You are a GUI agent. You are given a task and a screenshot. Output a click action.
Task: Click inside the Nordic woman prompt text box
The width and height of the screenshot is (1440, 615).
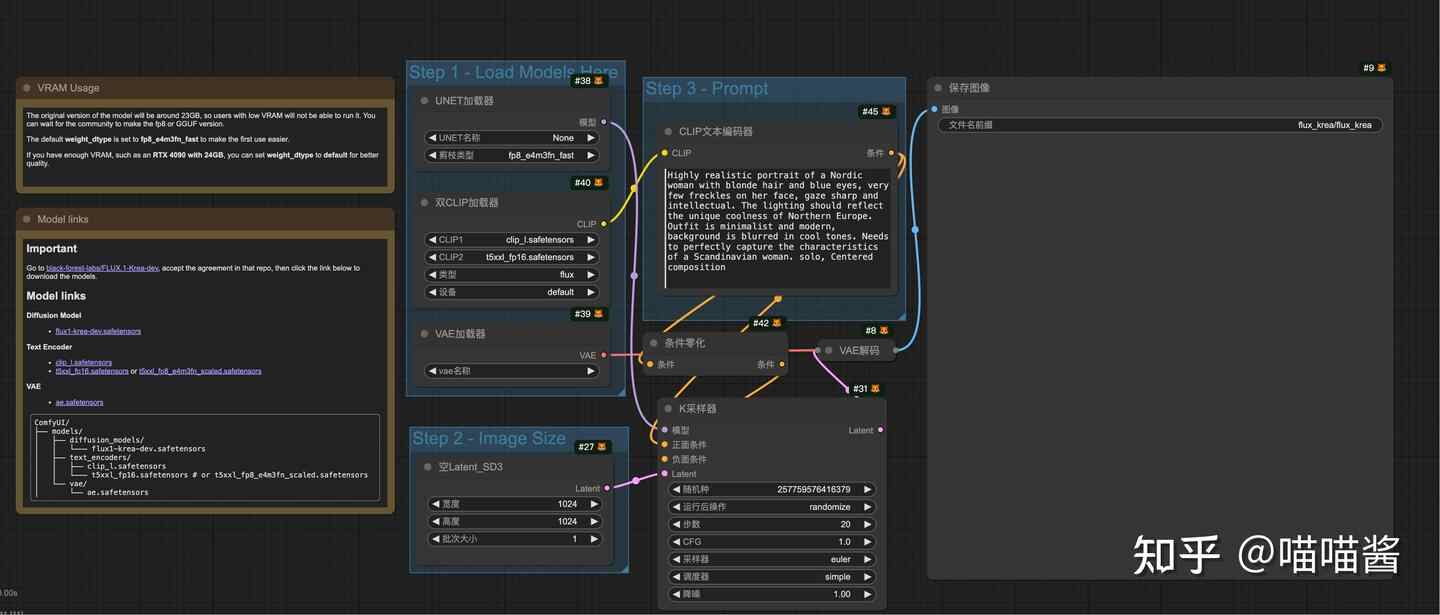[x=778, y=228]
